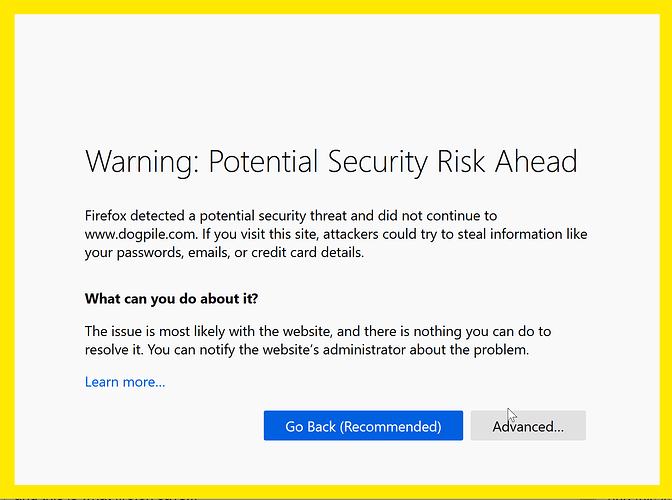Screen dimensions: 672x500
Task: Click the yellow border along the bottom
Action: point(336,490)
